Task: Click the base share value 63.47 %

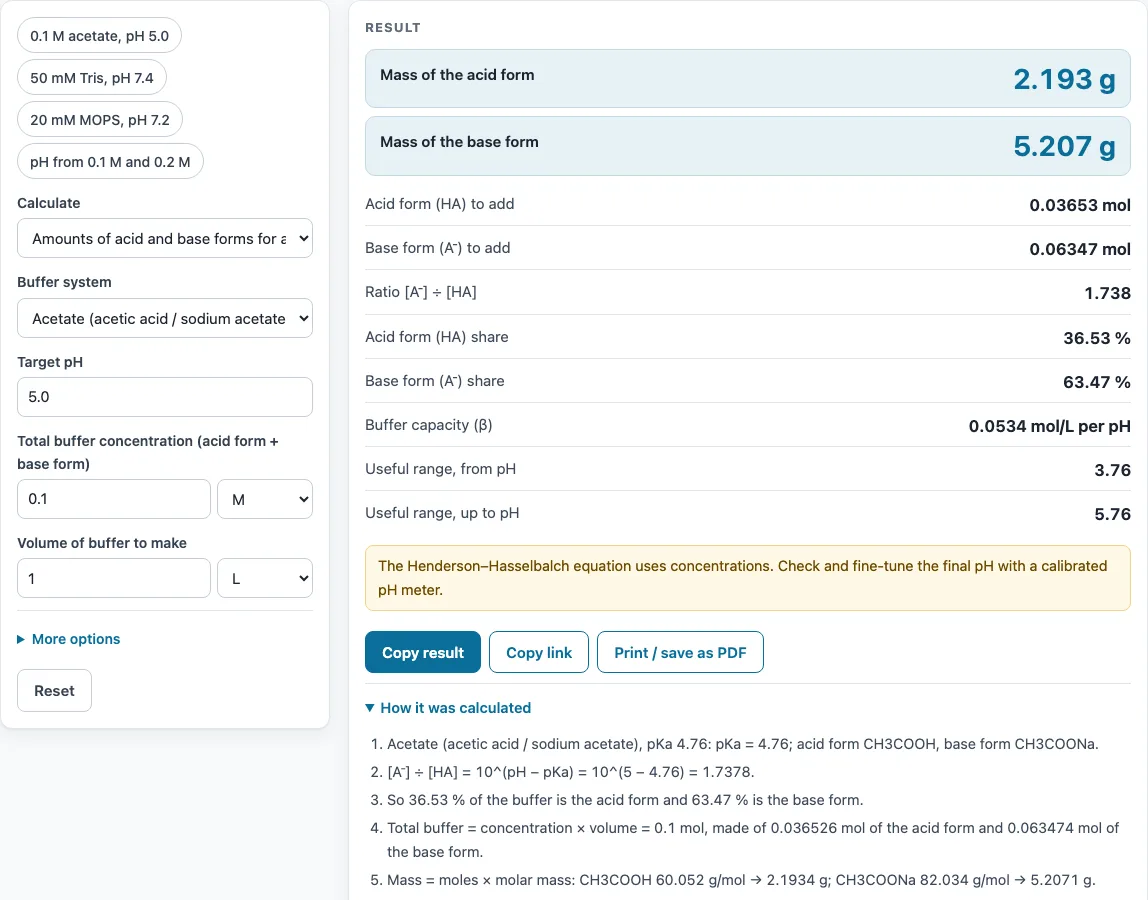Action: [x=1097, y=382]
